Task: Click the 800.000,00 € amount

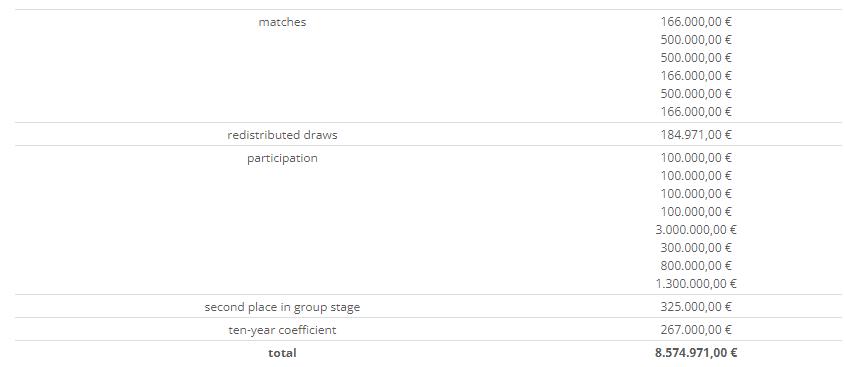Action: point(696,266)
